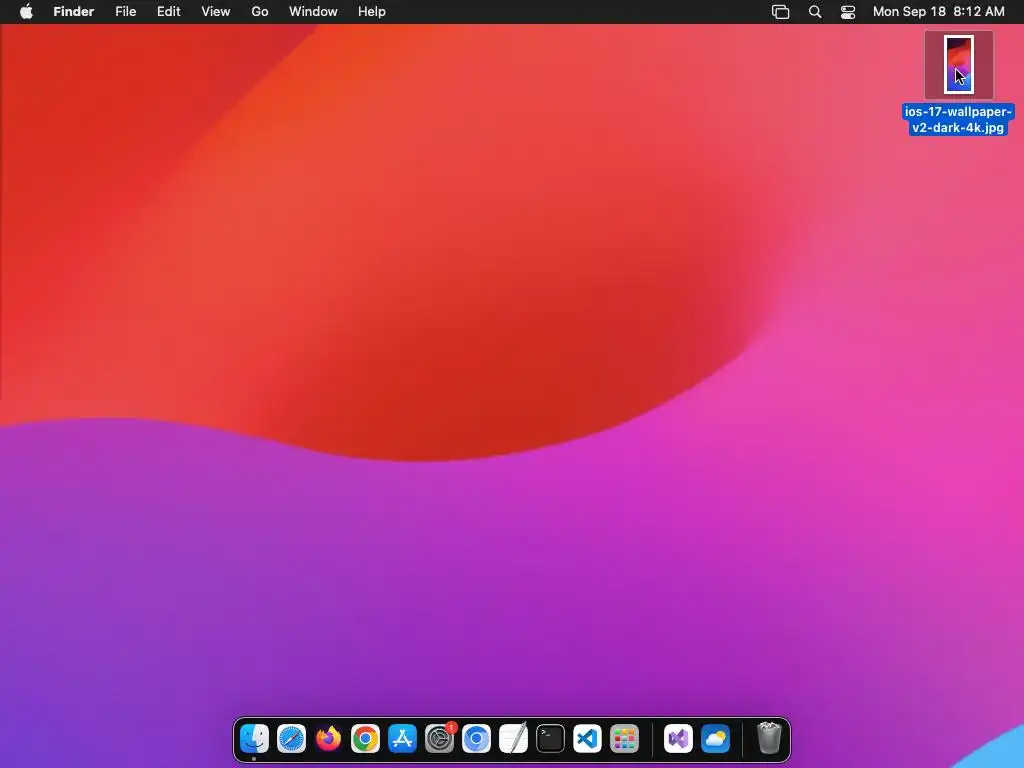1024x768 pixels.
Task: Open Finder from the Dock
Action: [x=254, y=739]
